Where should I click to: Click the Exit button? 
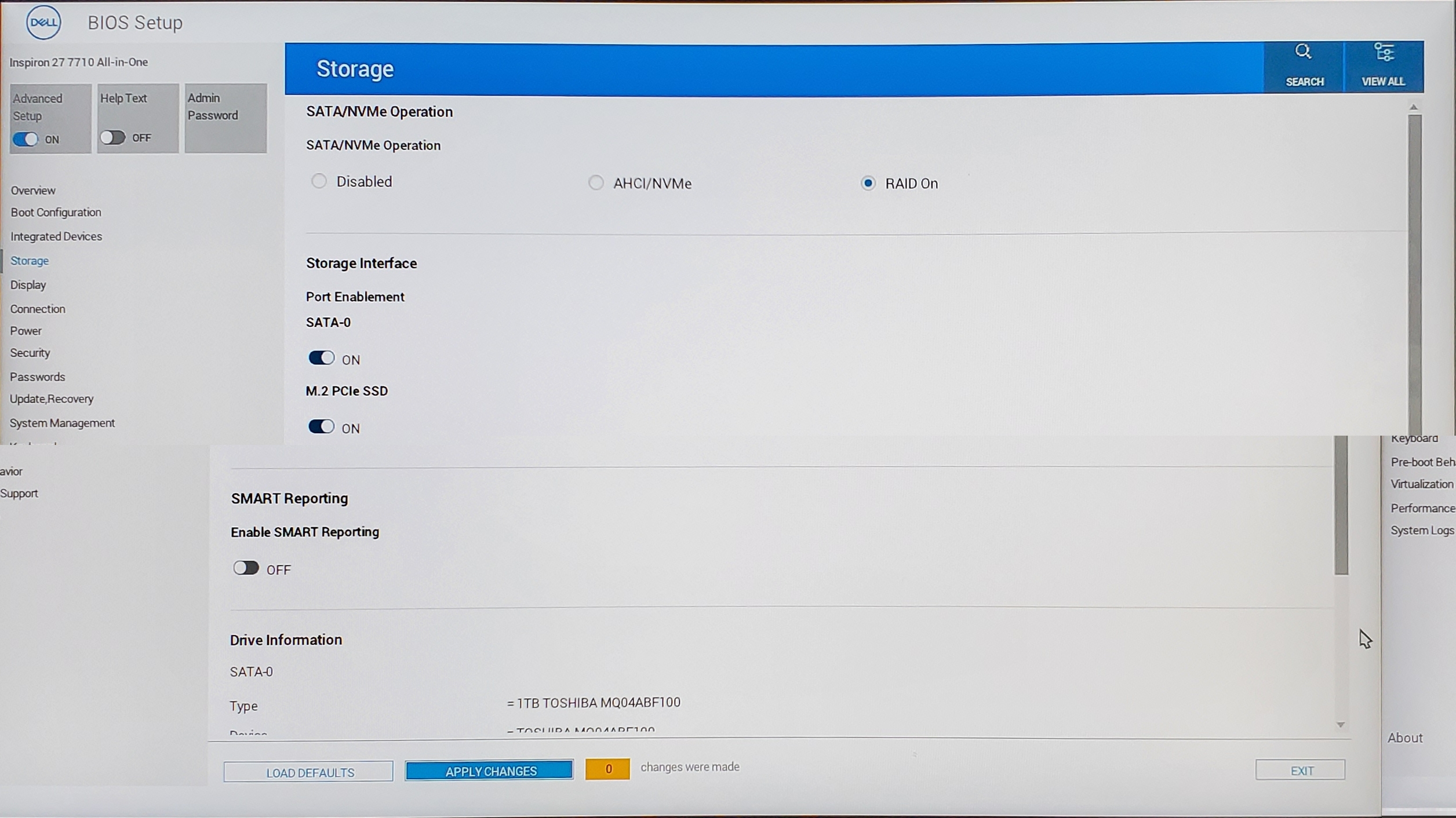pos(1300,770)
